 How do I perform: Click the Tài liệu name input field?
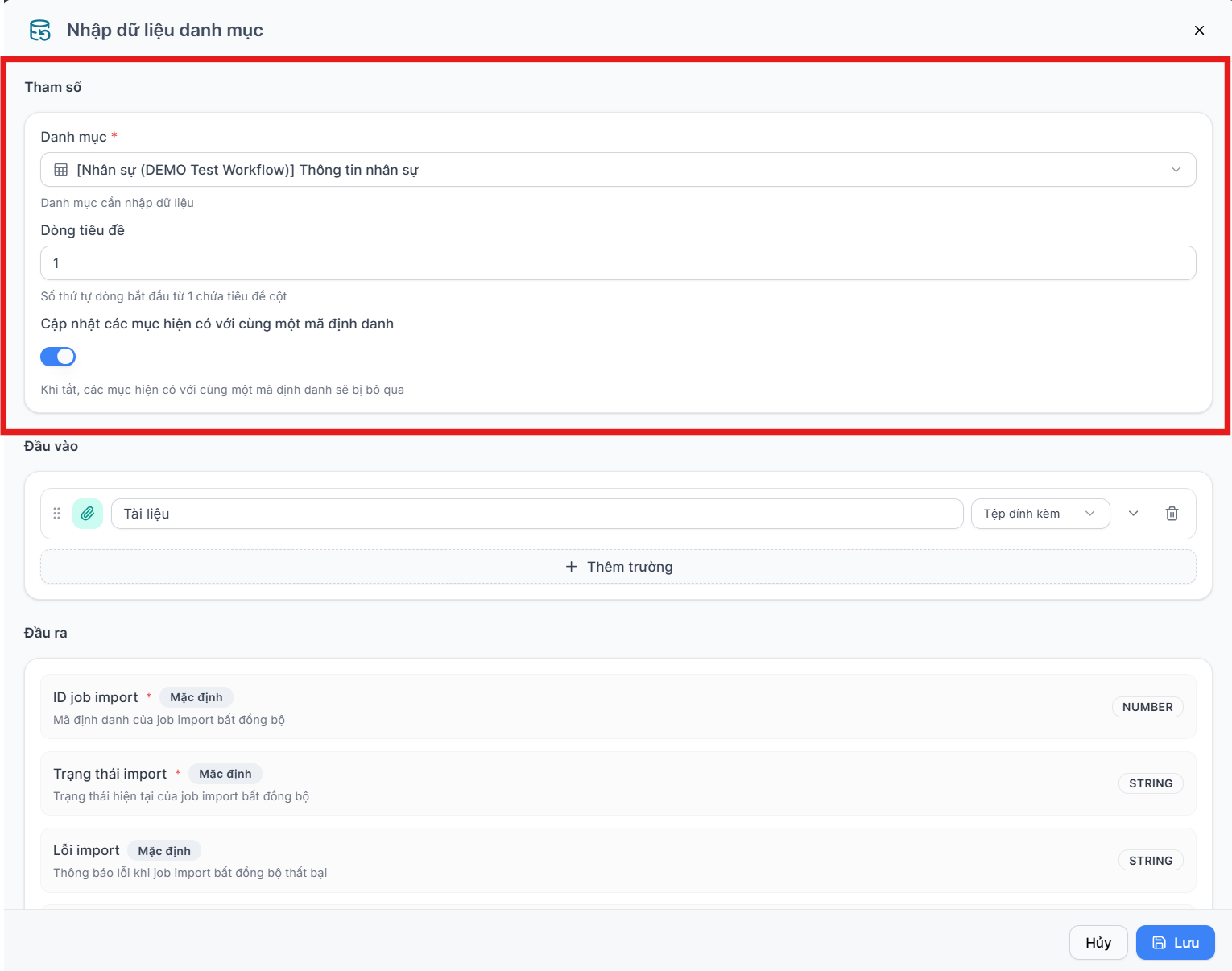[x=537, y=514]
